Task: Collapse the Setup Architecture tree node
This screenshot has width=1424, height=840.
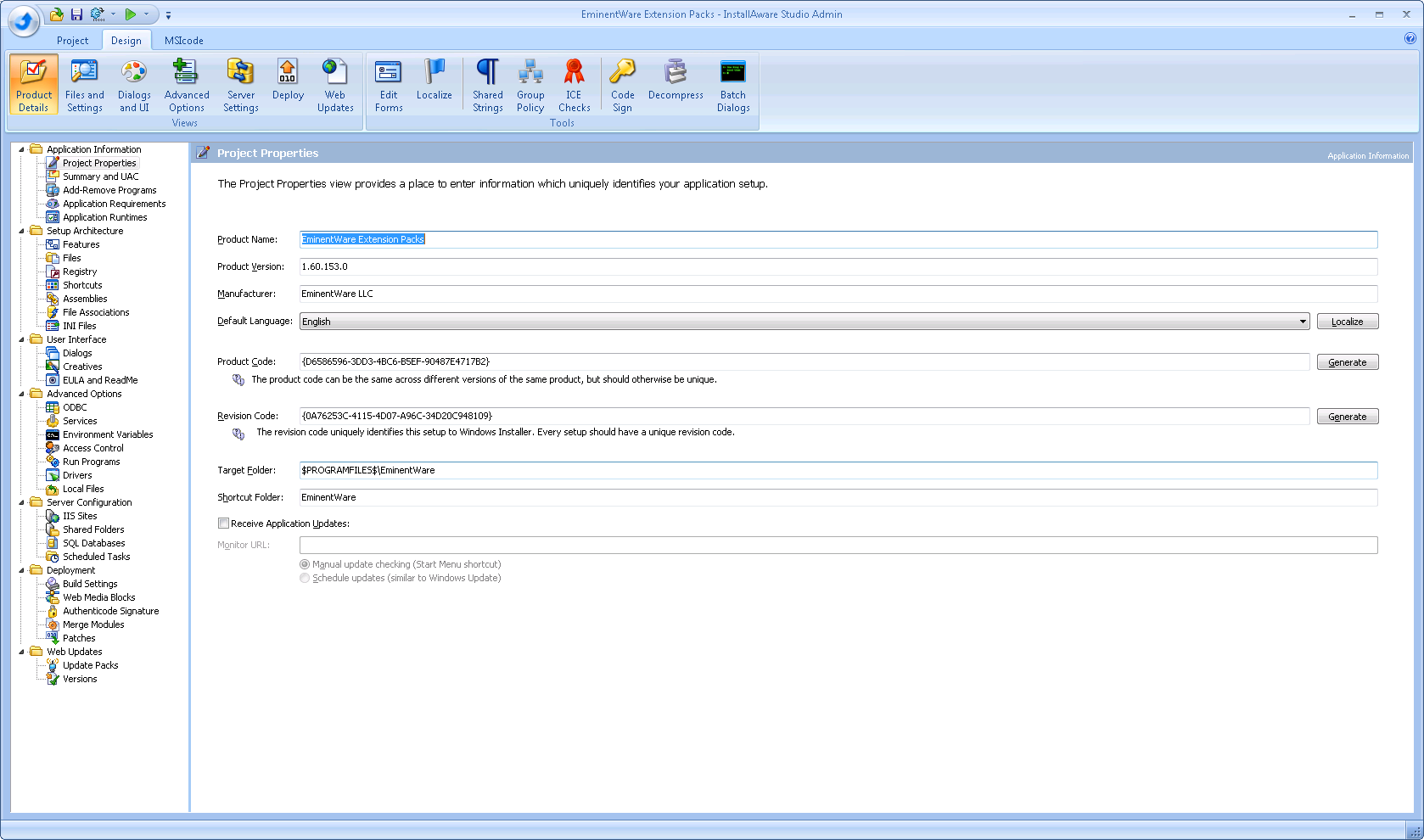Action: pyautogui.click(x=22, y=231)
